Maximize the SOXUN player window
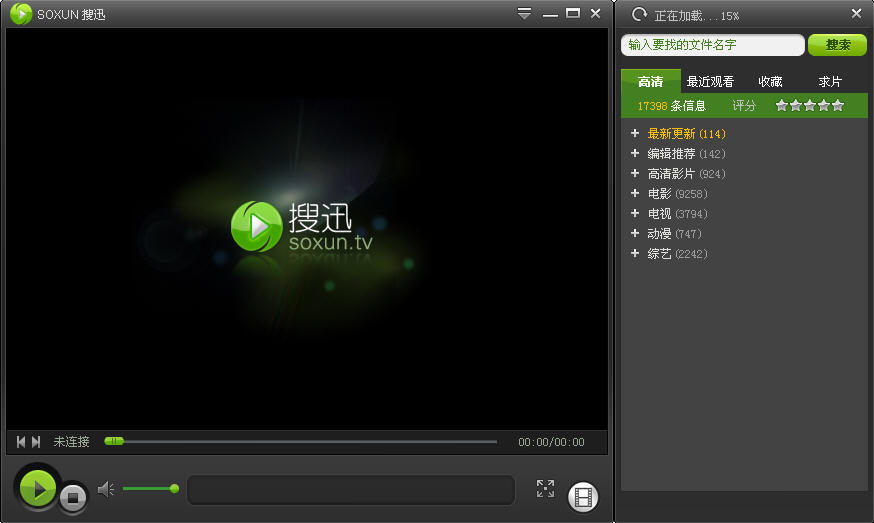Viewport: 874px width, 523px height. [573, 13]
